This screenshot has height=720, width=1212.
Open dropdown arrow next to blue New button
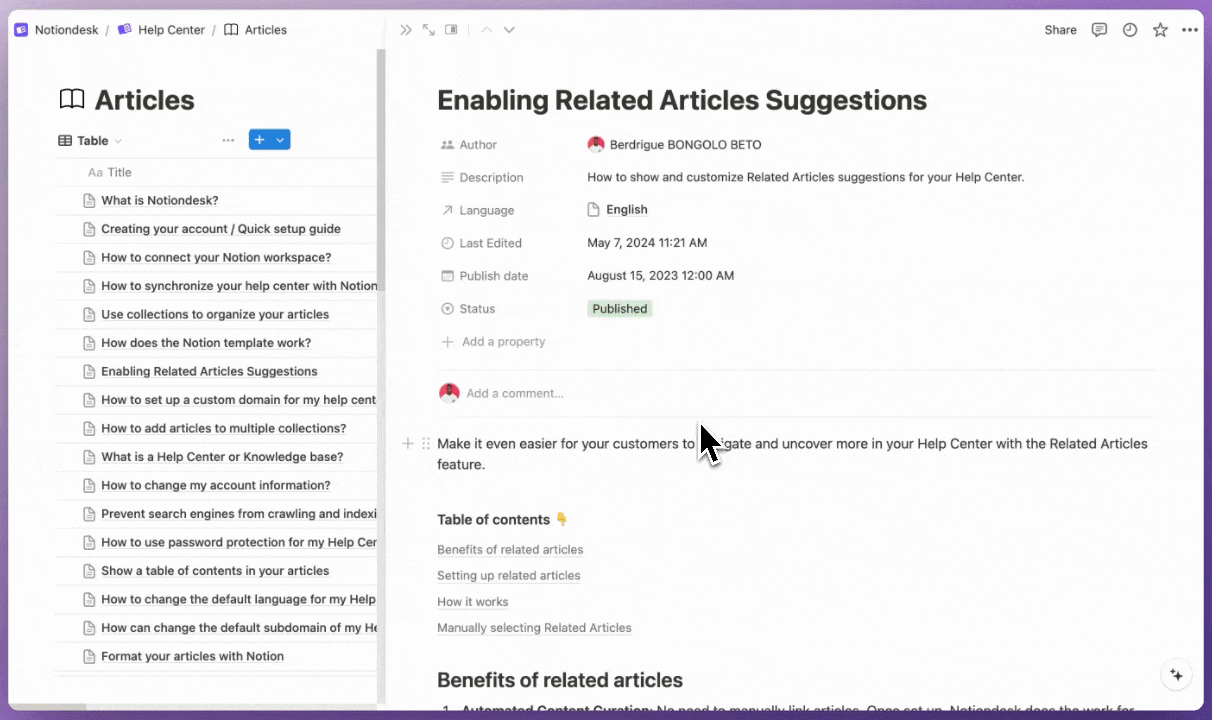281,140
